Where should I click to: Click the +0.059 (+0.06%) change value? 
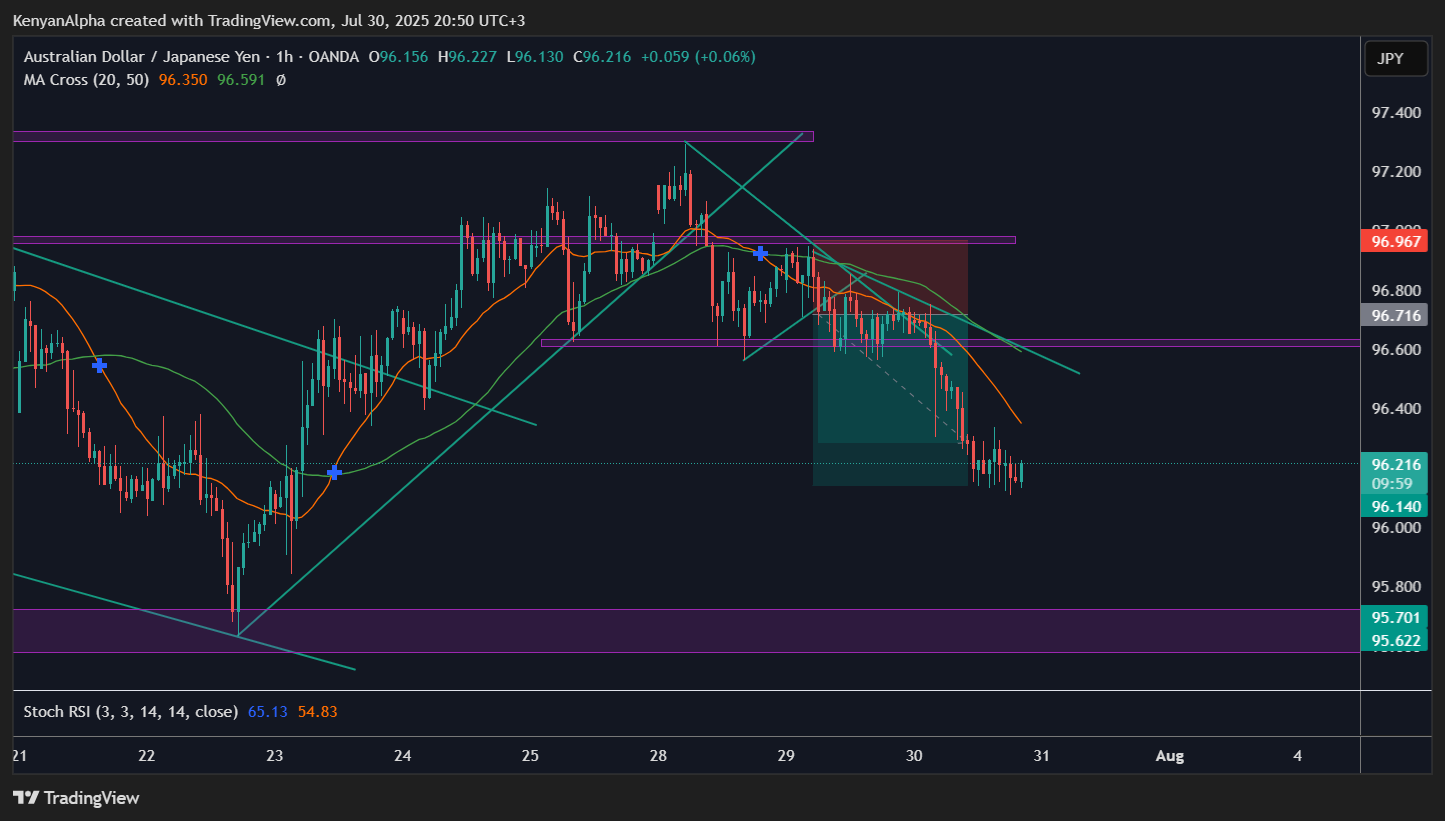(698, 57)
